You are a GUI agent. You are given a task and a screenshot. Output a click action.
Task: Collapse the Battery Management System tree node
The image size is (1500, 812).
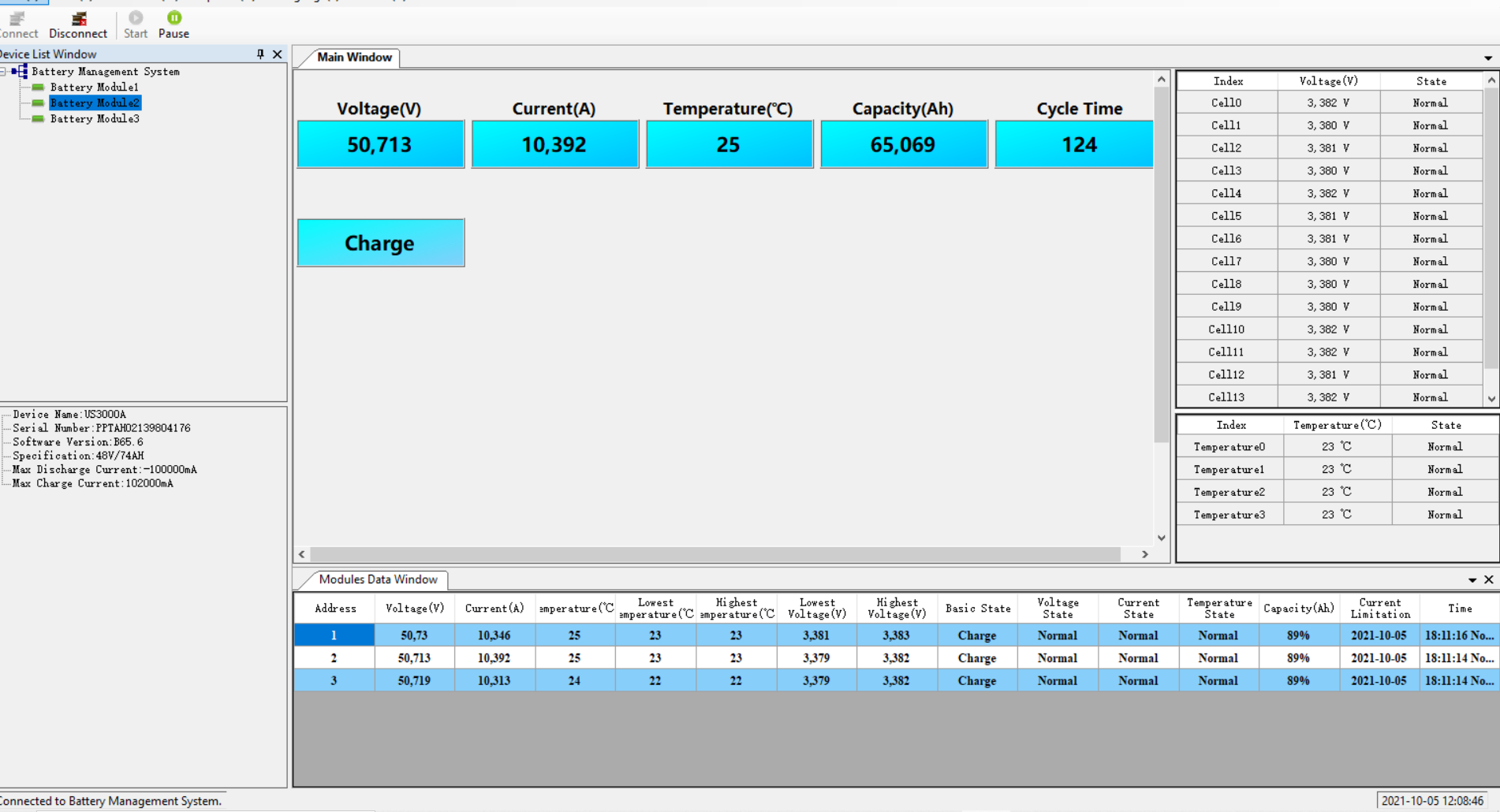click(x=3, y=71)
